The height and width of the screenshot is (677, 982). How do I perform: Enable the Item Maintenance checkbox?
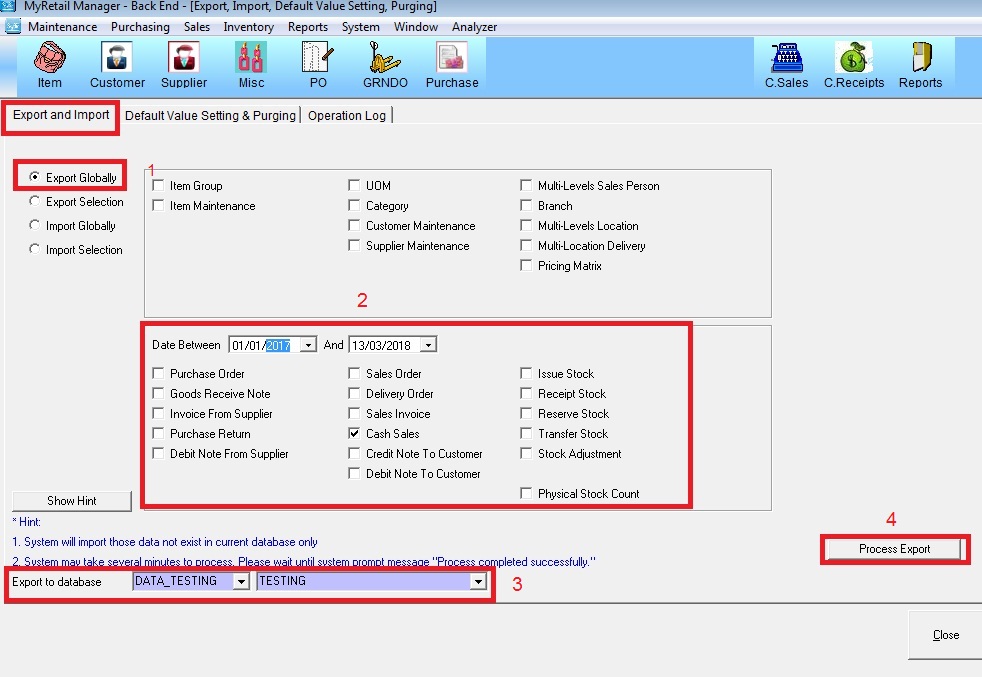159,206
